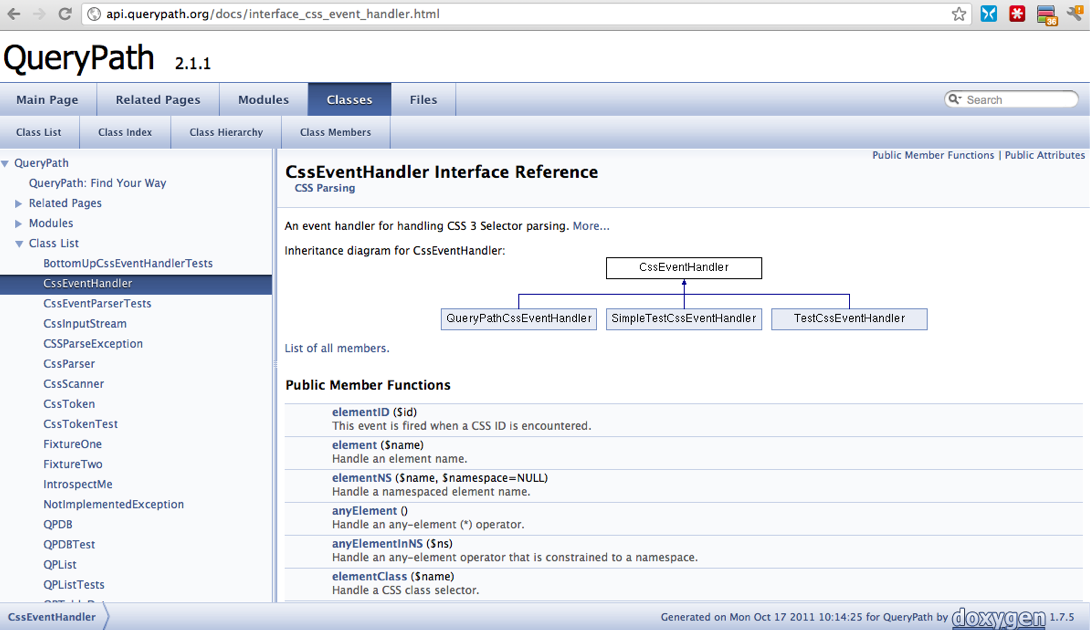Viewport: 1090px width, 630px height.
Task: Expand the Related Pages tree node
Action: coord(19,203)
